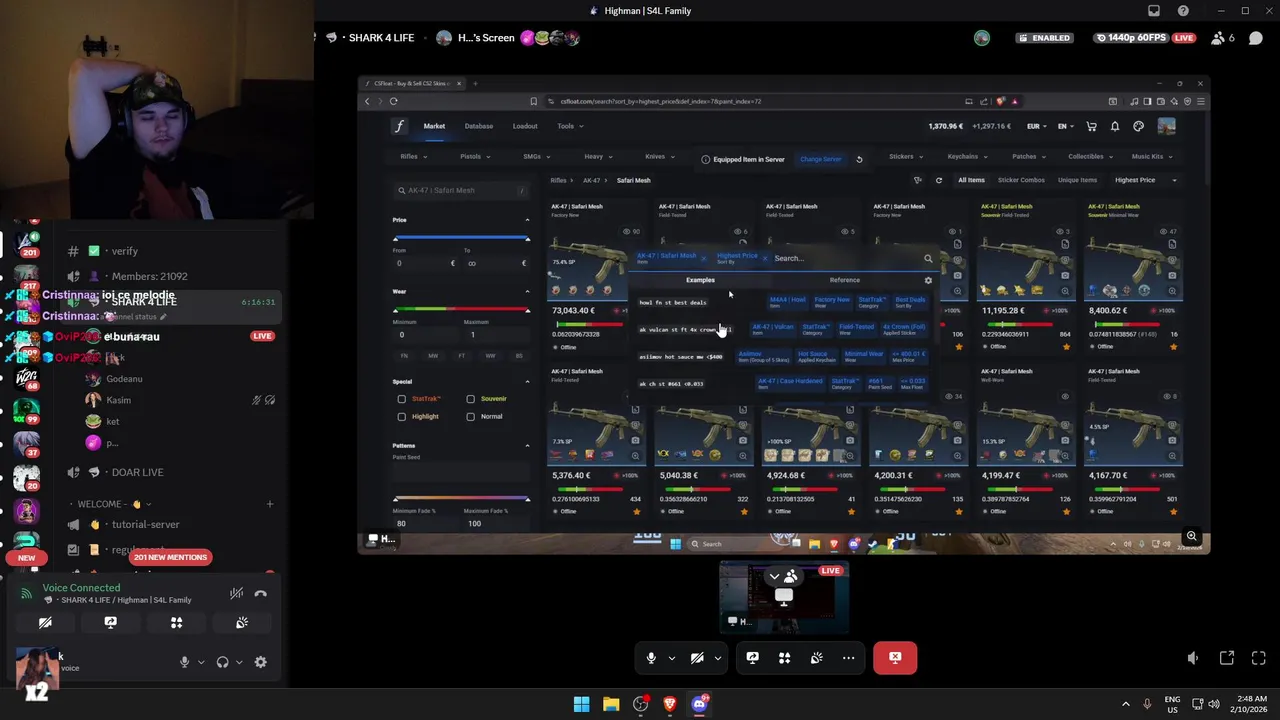Open the CSFloat shopping cart icon
Screen dimensions: 1280x720
(x=1091, y=126)
